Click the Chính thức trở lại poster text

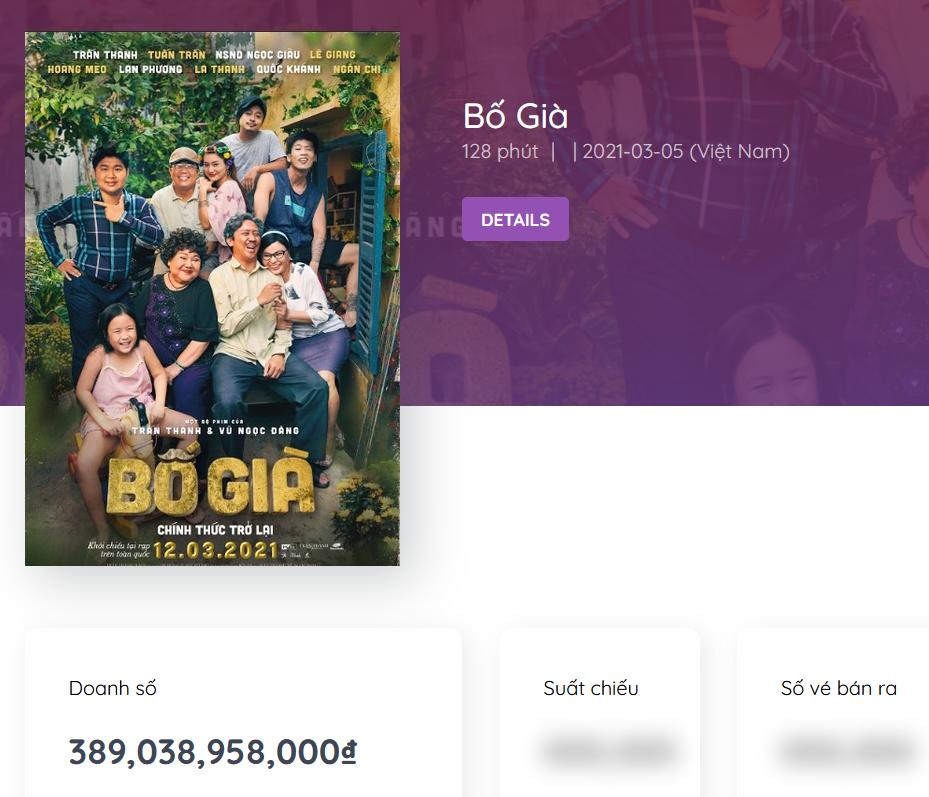click(x=215, y=528)
